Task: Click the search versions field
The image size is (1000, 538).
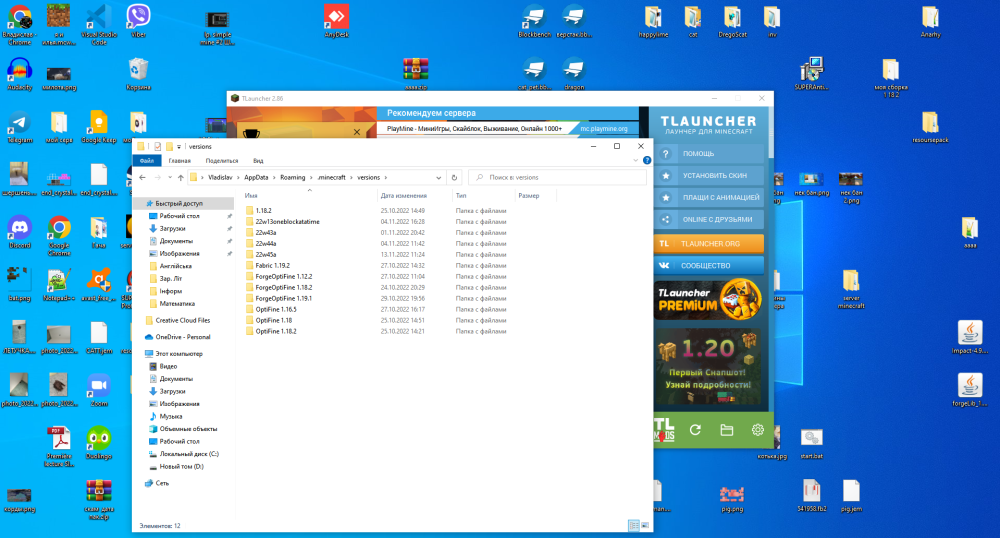Action: point(557,178)
